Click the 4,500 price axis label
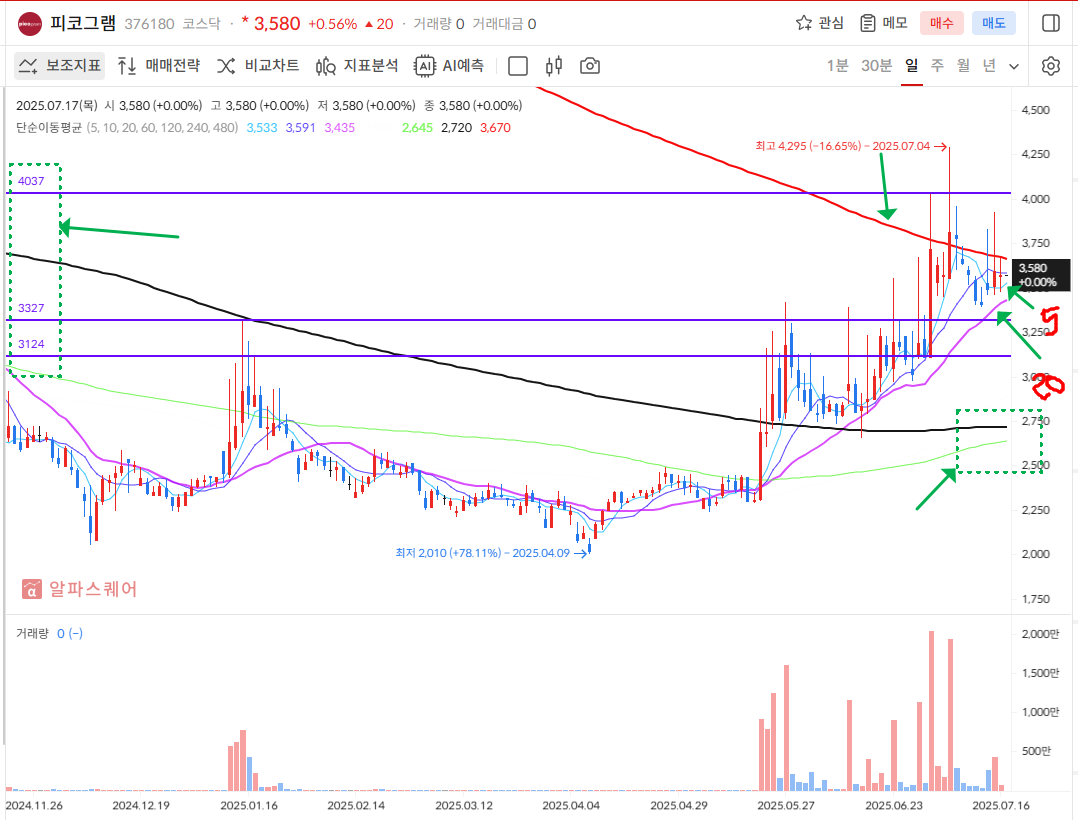Image resolution: width=1078 pixels, height=820 pixels. point(1035,110)
